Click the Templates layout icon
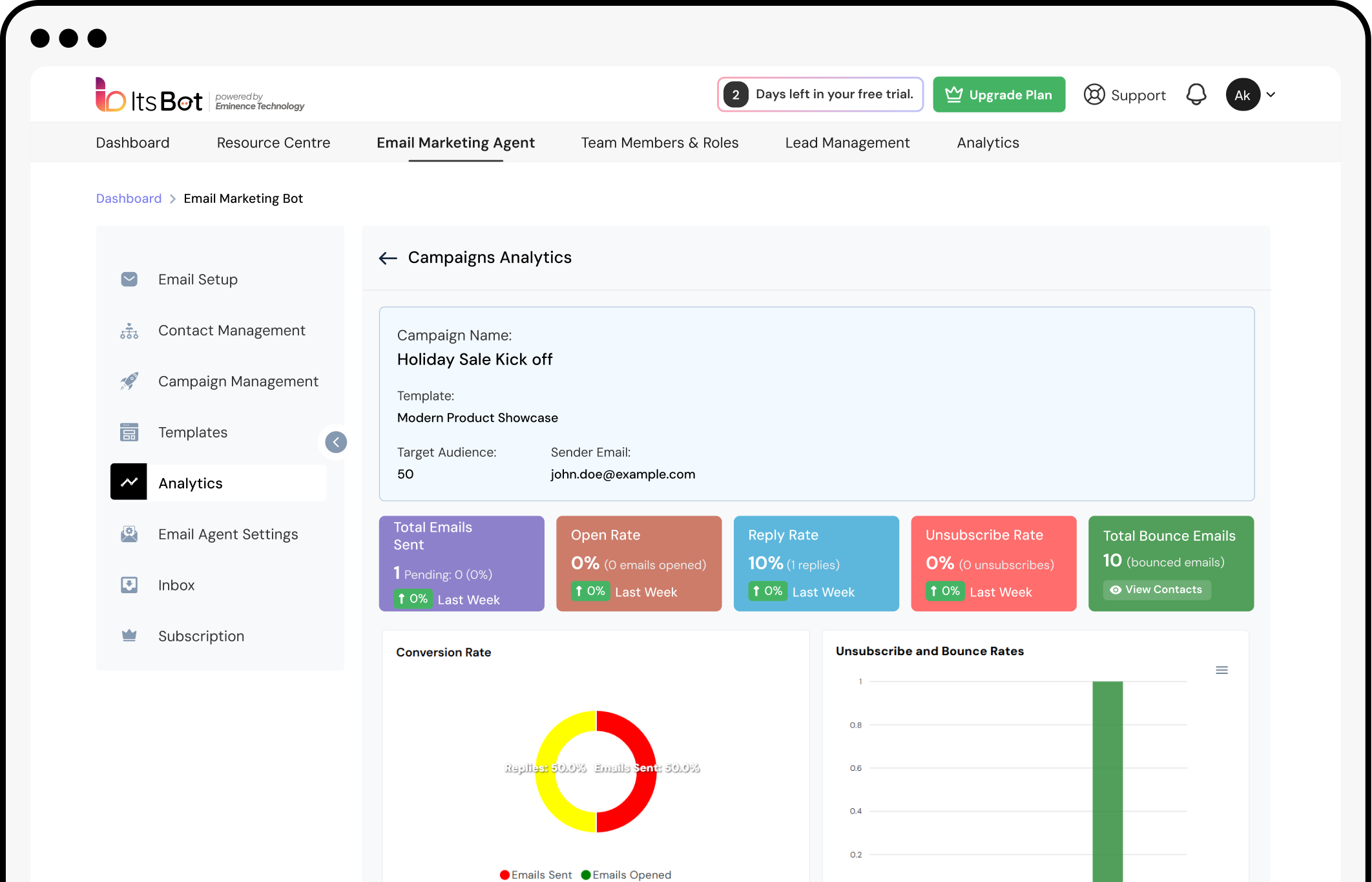1372x882 pixels. tap(129, 432)
